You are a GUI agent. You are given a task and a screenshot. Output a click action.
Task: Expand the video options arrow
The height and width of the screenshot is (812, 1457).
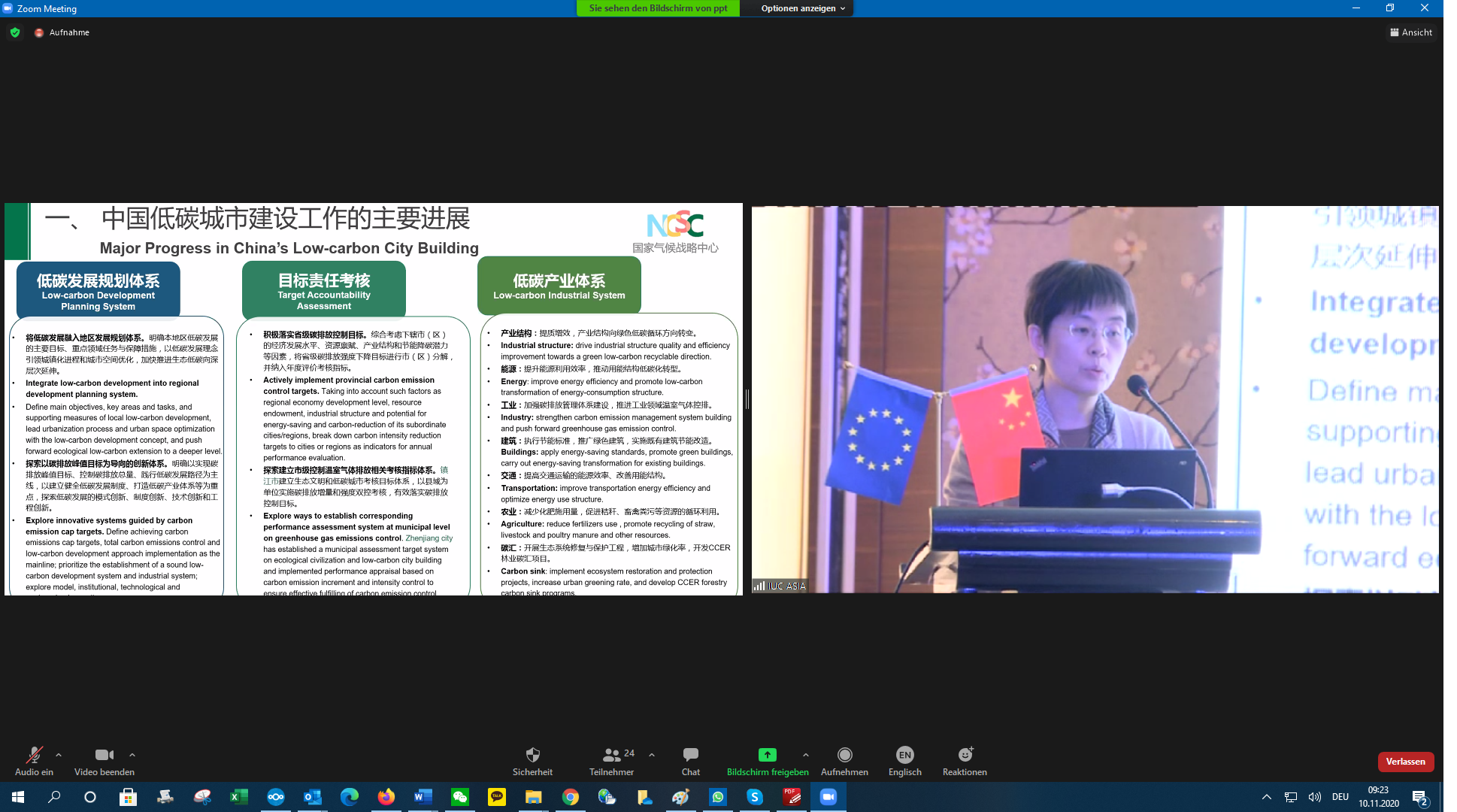coord(132,755)
